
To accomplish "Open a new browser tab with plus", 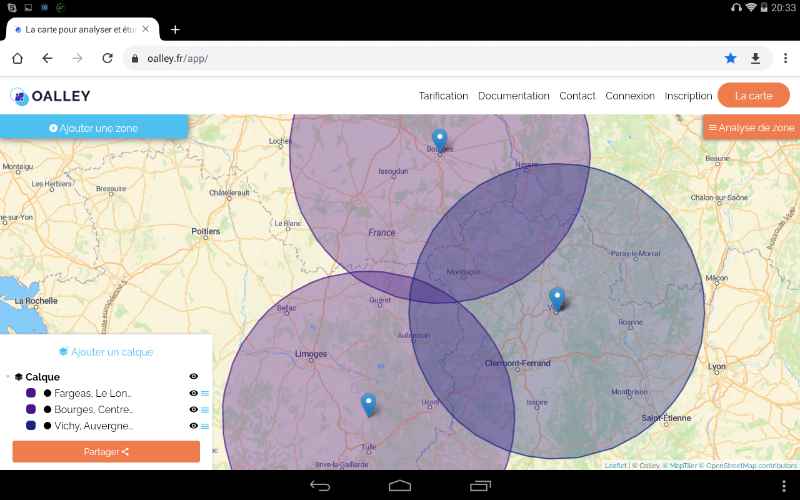I will 175,30.
